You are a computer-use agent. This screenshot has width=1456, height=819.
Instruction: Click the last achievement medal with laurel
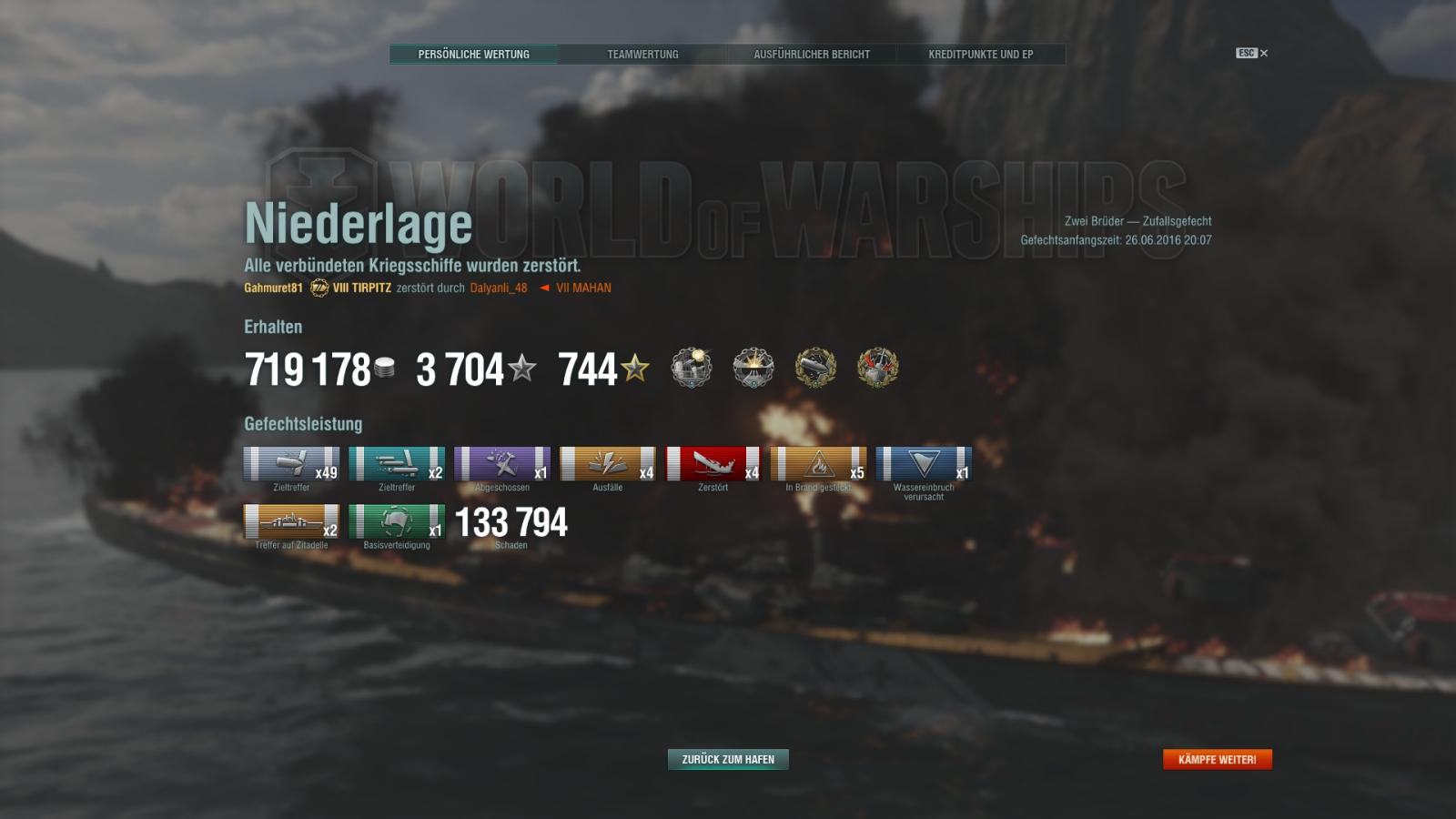click(877, 368)
